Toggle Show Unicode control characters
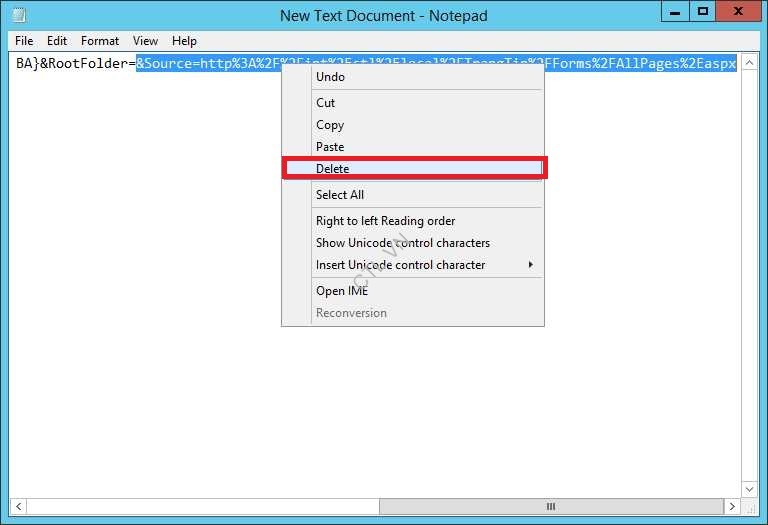768x525 pixels. click(403, 243)
